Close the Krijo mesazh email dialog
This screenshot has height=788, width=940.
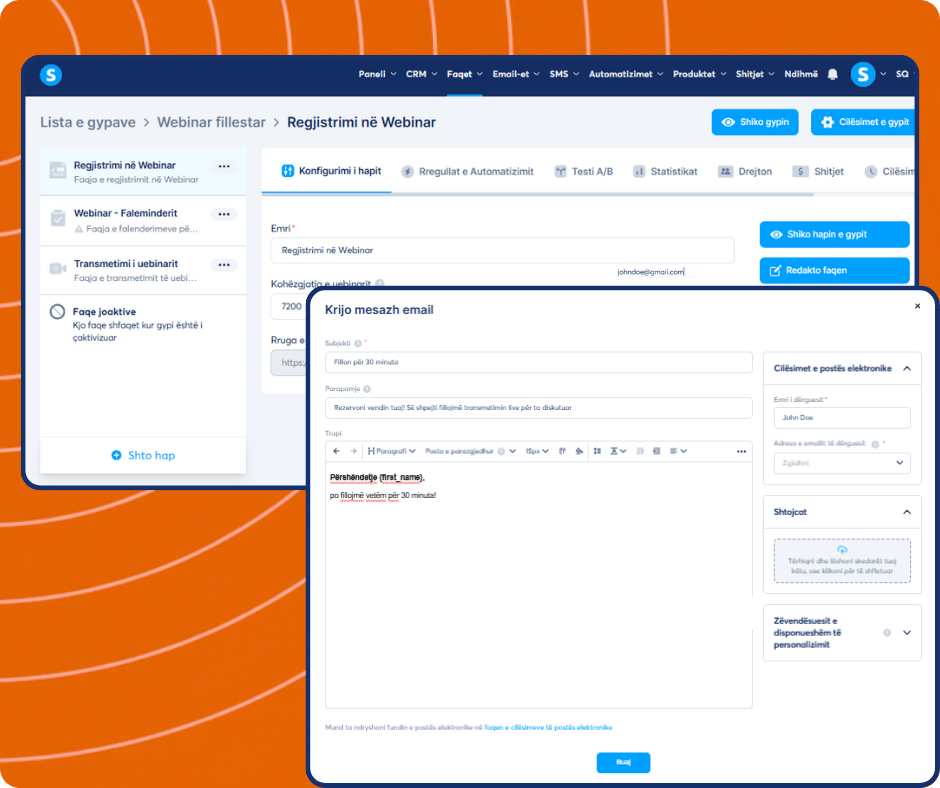click(x=917, y=306)
